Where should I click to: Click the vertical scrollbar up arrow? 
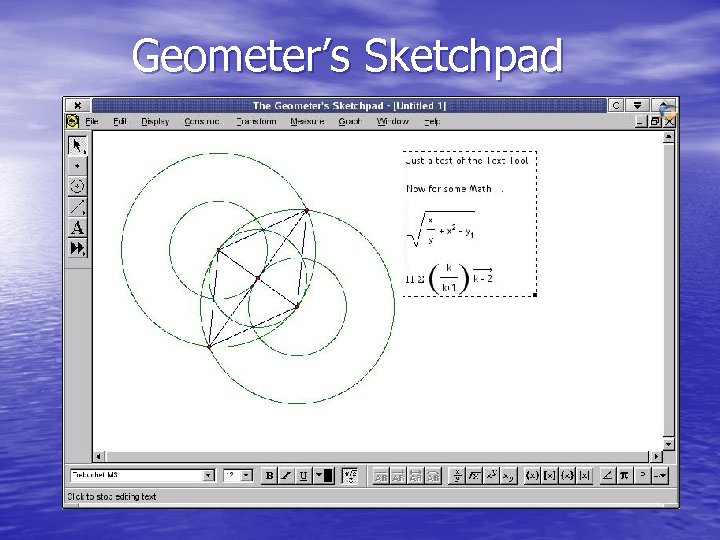[x=669, y=136]
